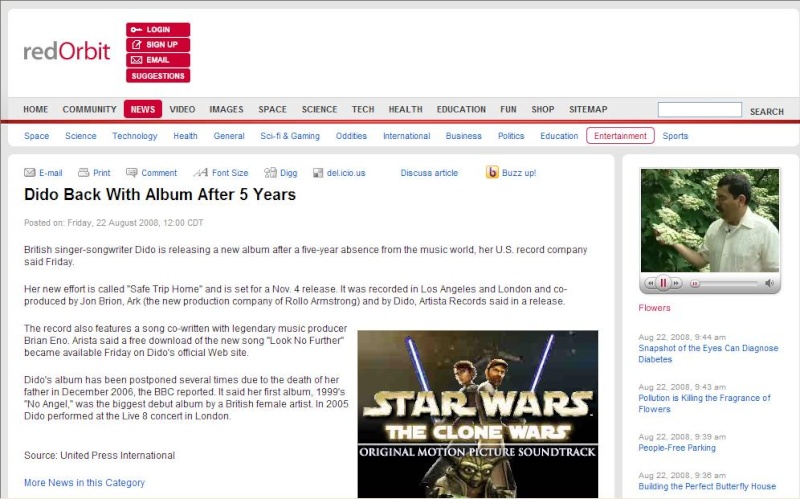
Task: Mute the video player speaker icon
Action: tap(769, 283)
